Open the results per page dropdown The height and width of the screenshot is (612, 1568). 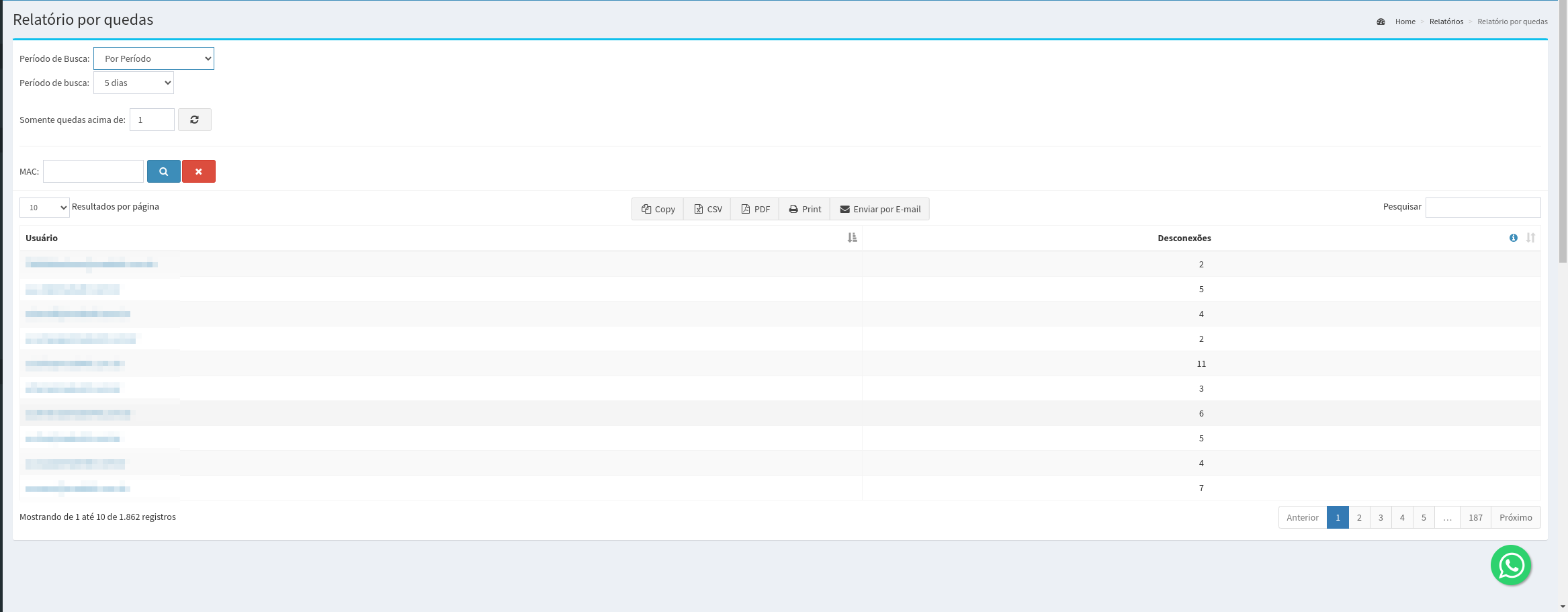click(x=44, y=208)
